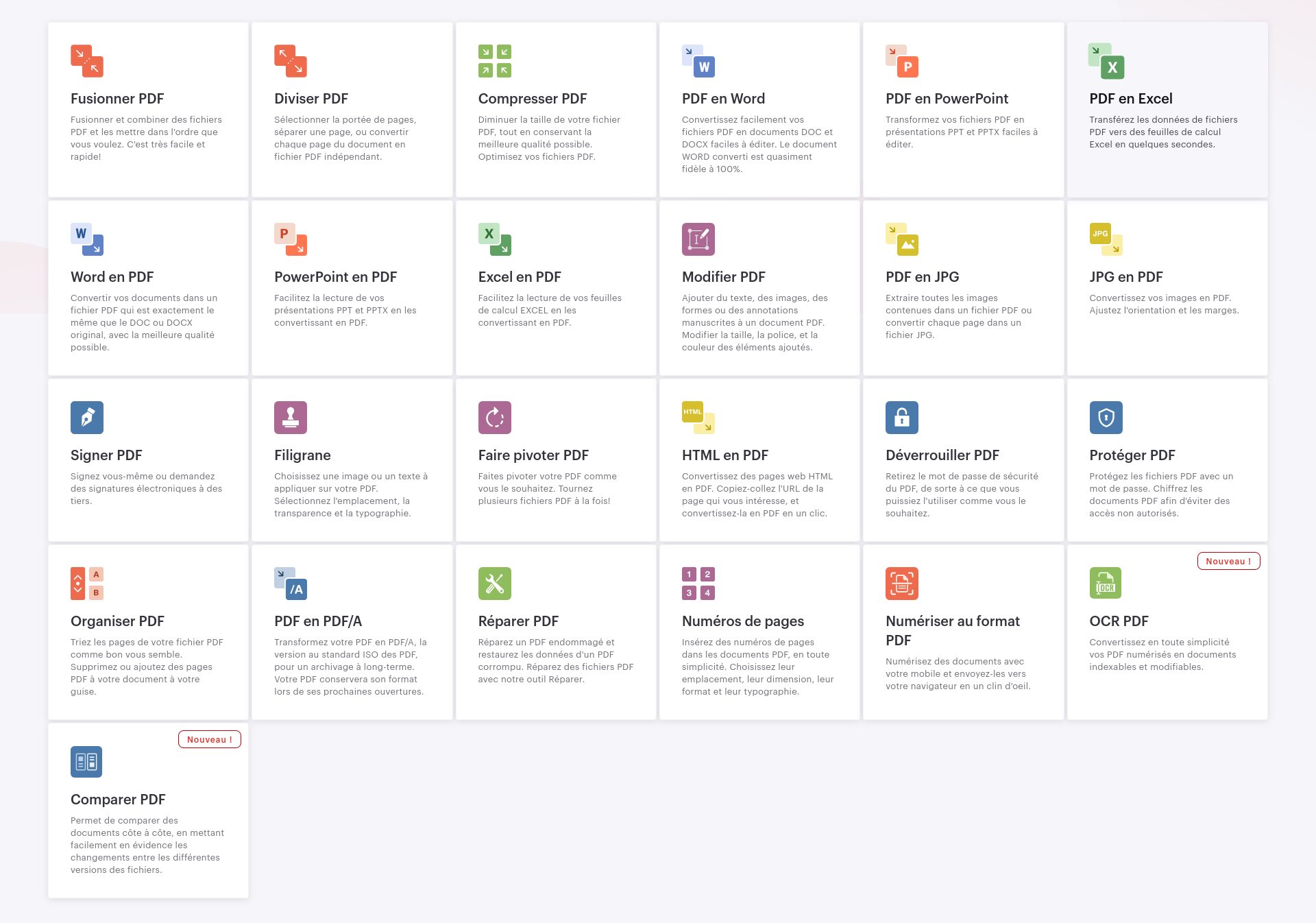Choose the PDF en Excel title
Screen dimensions: 1316x923
(1131, 99)
